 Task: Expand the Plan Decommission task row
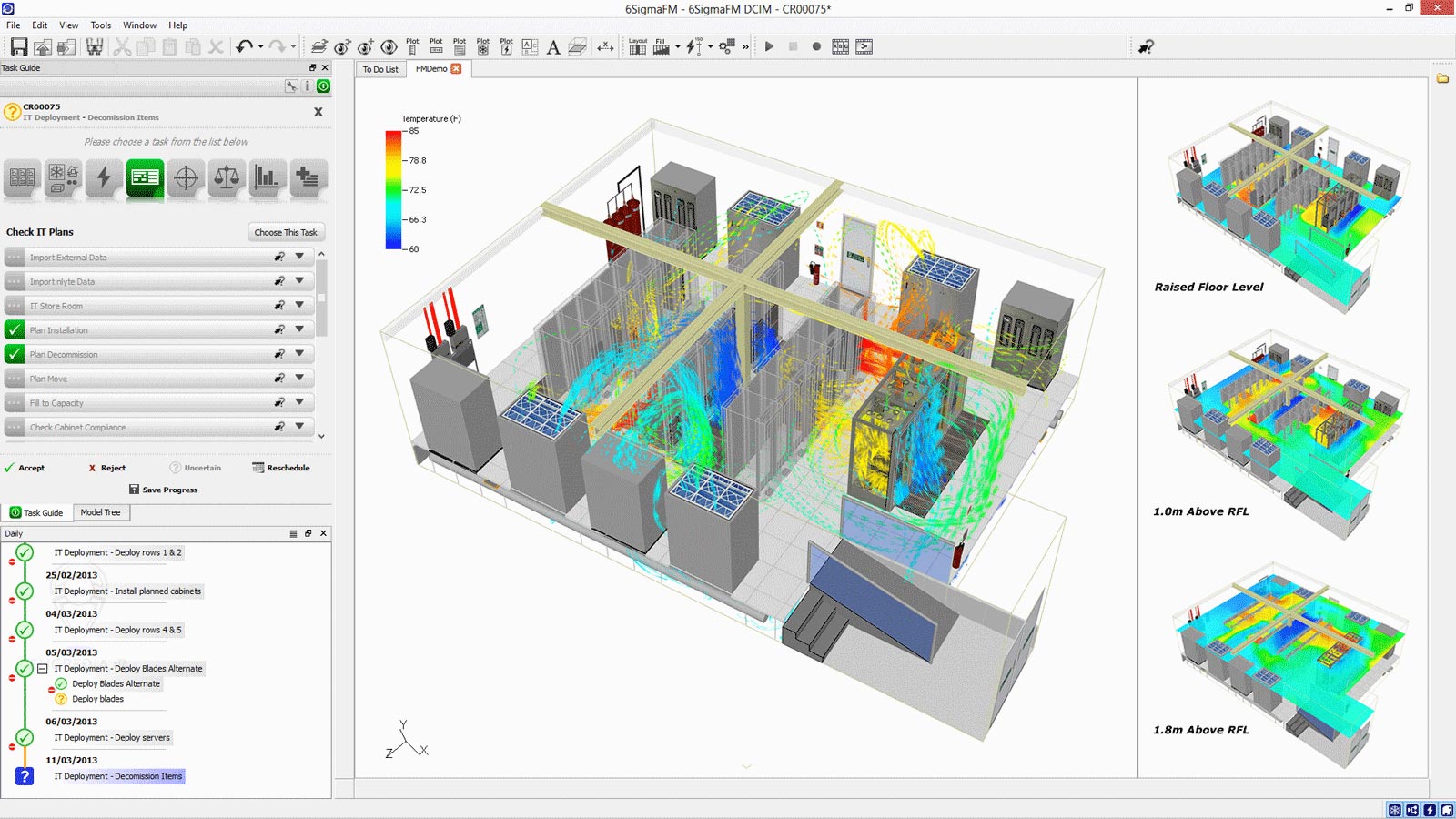point(299,353)
